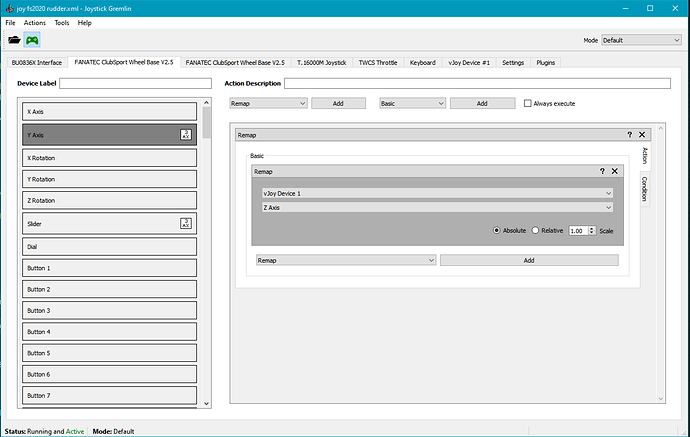Viewport: 690px width, 437px height.
Task: Click Add next to the Basic dropdown
Action: coord(482,103)
